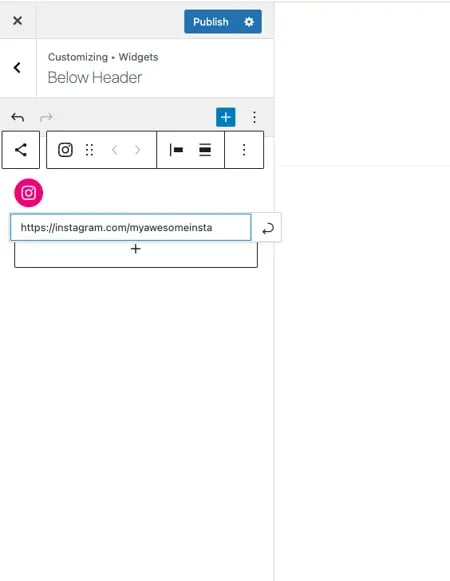Click the pink Instagram social icon
The height and width of the screenshot is (581, 450).
click(29, 193)
